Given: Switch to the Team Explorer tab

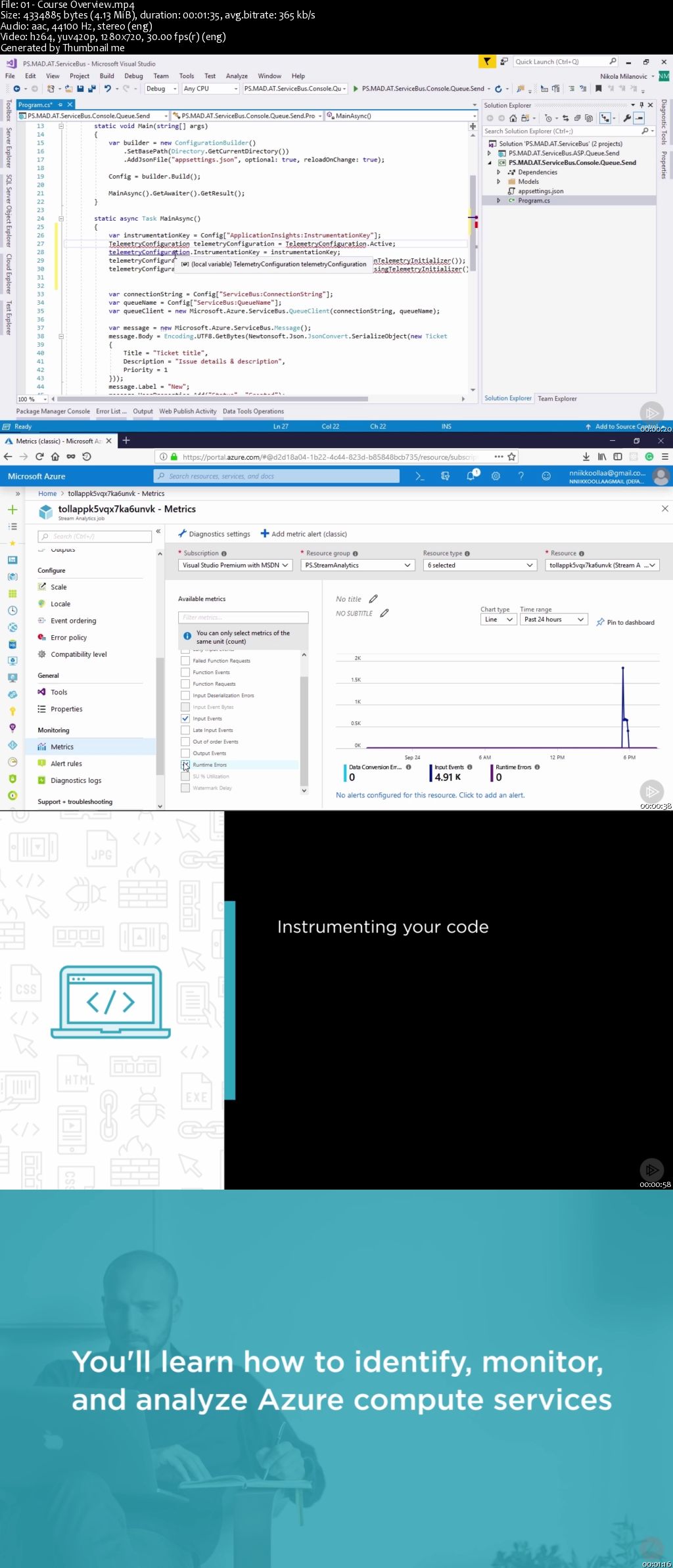Looking at the screenshot, I should coord(557,399).
